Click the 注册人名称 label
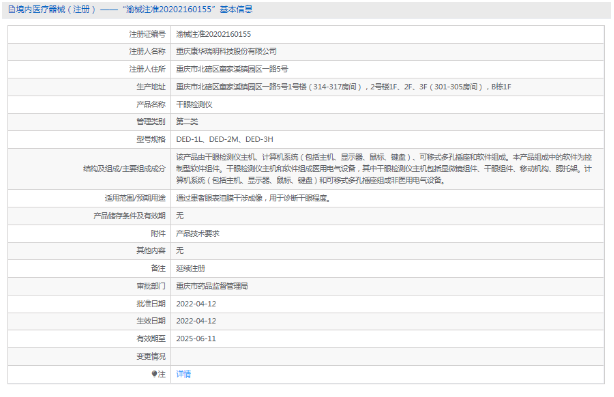 coord(148,51)
